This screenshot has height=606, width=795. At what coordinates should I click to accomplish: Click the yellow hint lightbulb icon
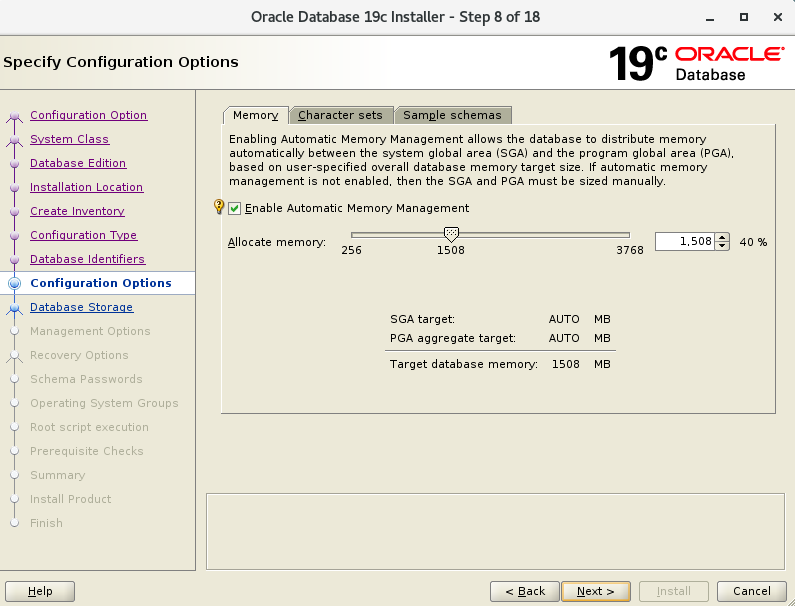pyautogui.click(x=219, y=206)
